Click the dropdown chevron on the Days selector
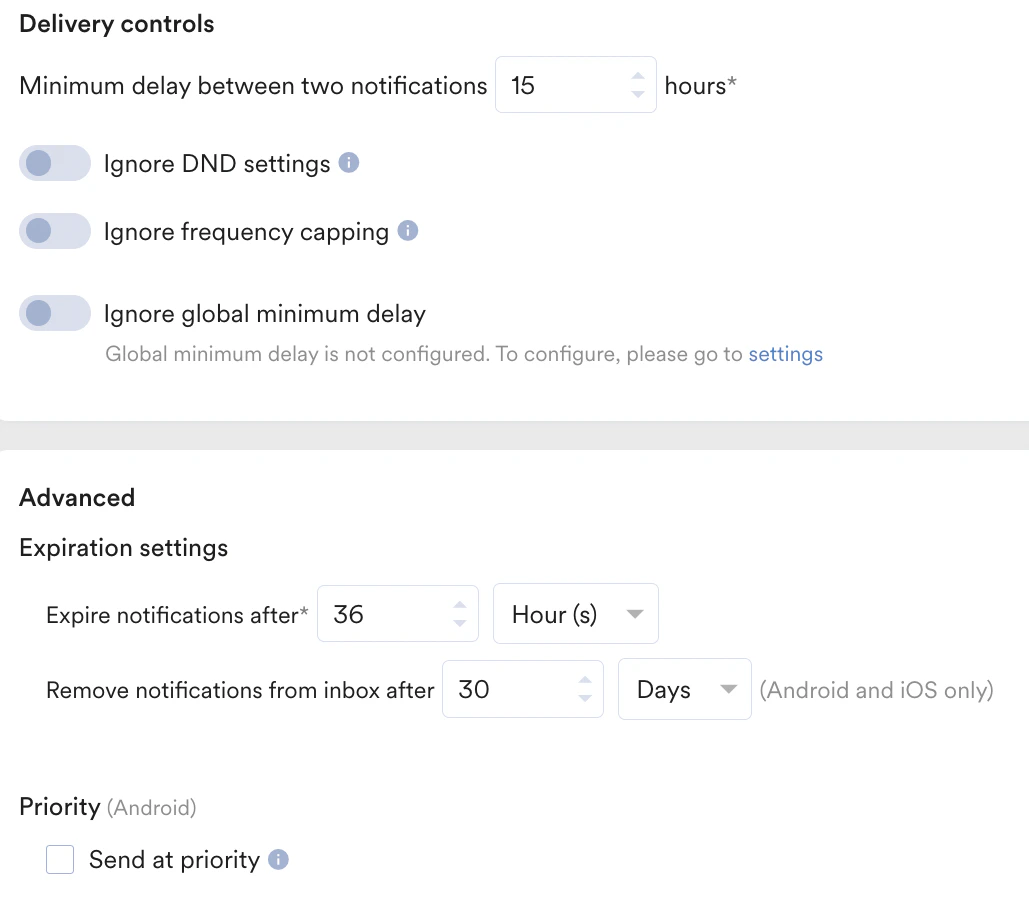 728,689
